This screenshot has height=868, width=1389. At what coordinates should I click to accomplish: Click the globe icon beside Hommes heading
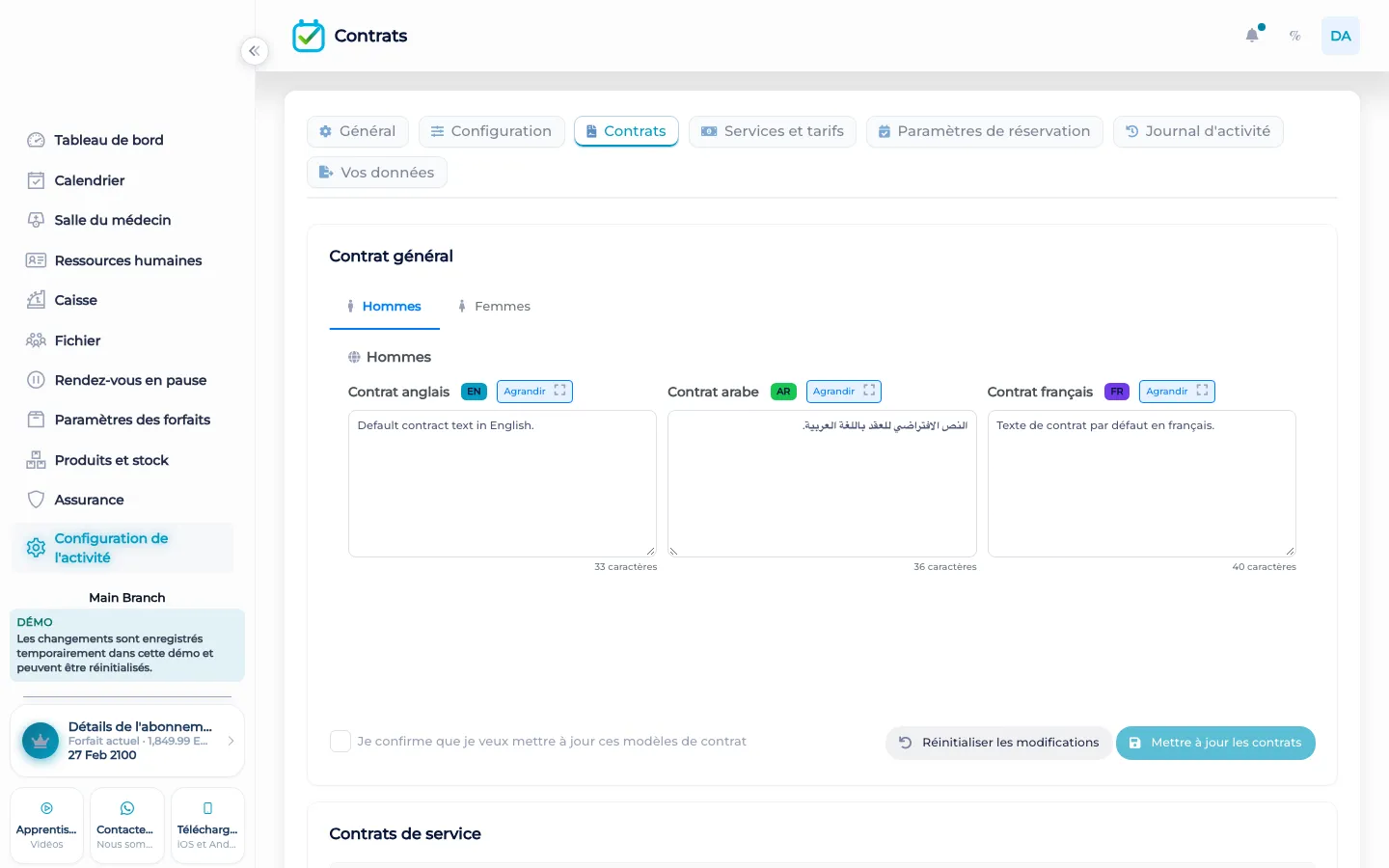(x=354, y=357)
